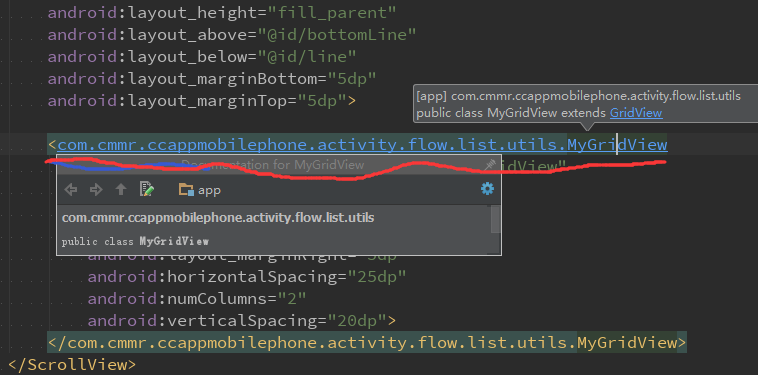758x375 pixels.
Task: Click the Edit Source pencil icon
Action: click(147, 189)
